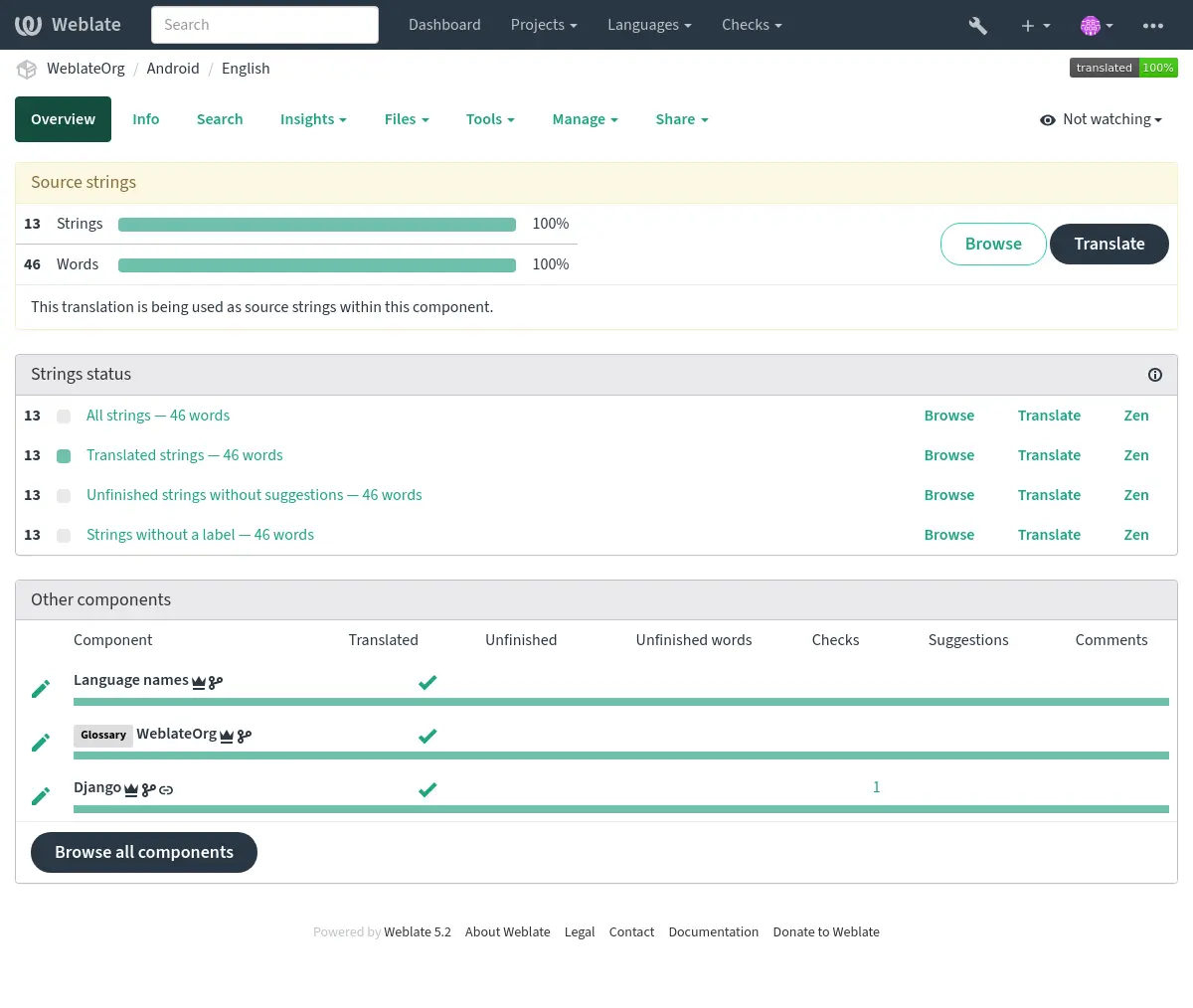Image resolution: width=1193 pixels, height=1008 pixels.
Task: Click the pencil icon for WeblateOrg glossary
Action: pyautogui.click(x=41, y=743)
